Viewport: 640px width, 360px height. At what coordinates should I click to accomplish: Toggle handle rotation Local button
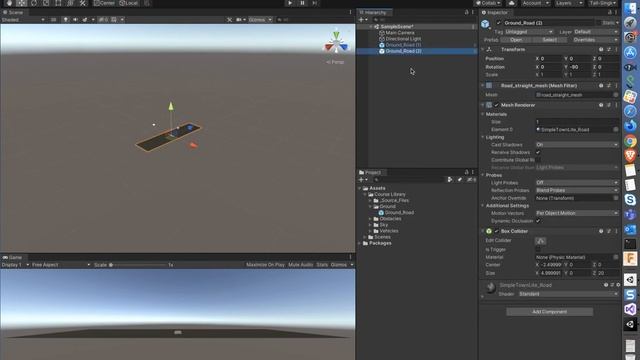(x=129, y=3)
